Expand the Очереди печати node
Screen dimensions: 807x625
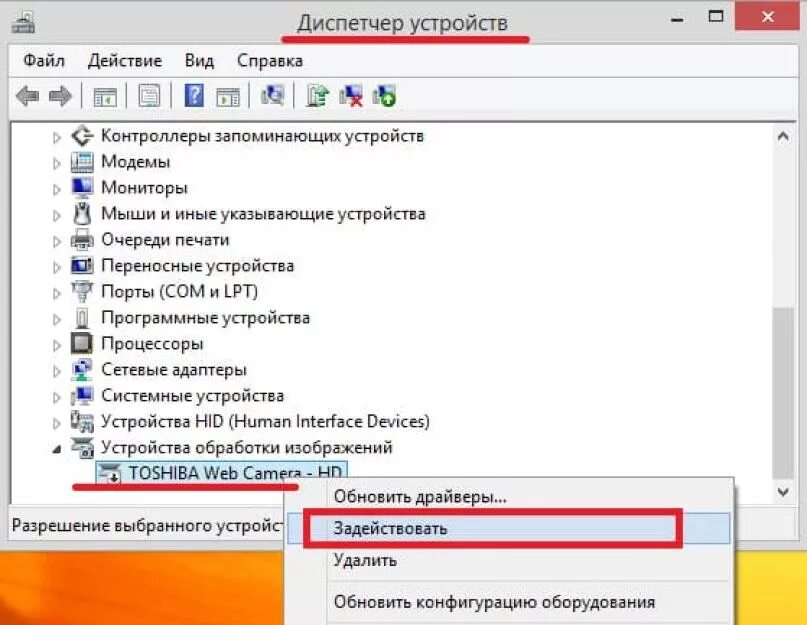(57, 241)
